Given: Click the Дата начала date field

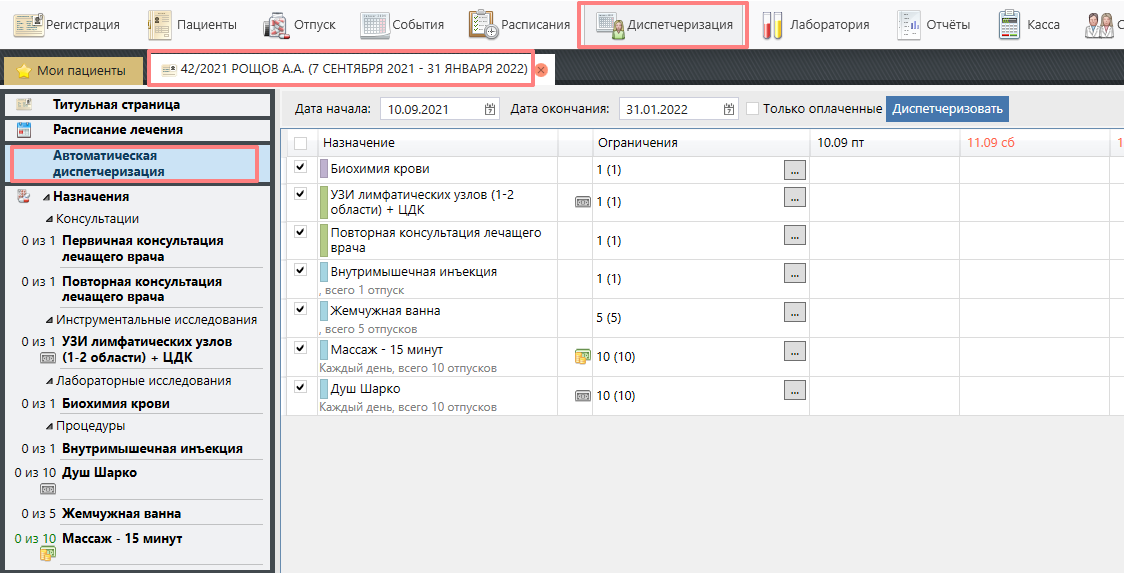Looking at the screenshot, I should [x=431, y=109].
